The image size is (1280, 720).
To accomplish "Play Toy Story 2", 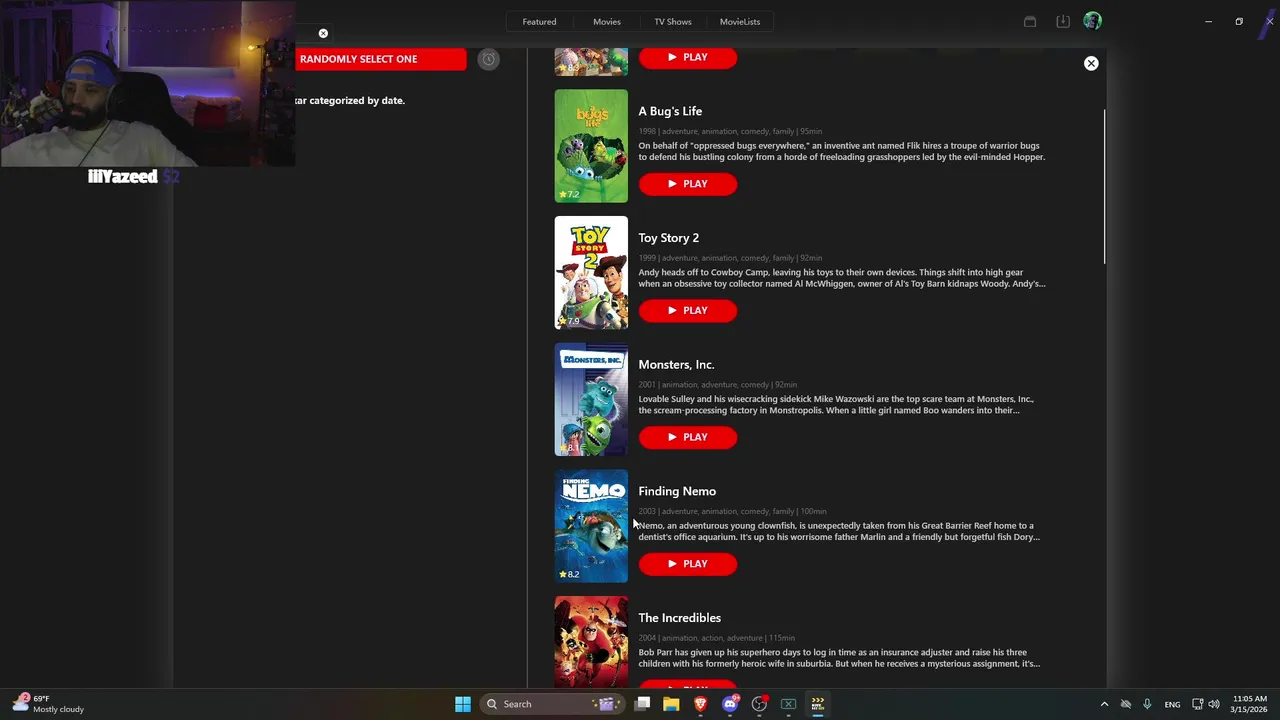I will [688, 311].
